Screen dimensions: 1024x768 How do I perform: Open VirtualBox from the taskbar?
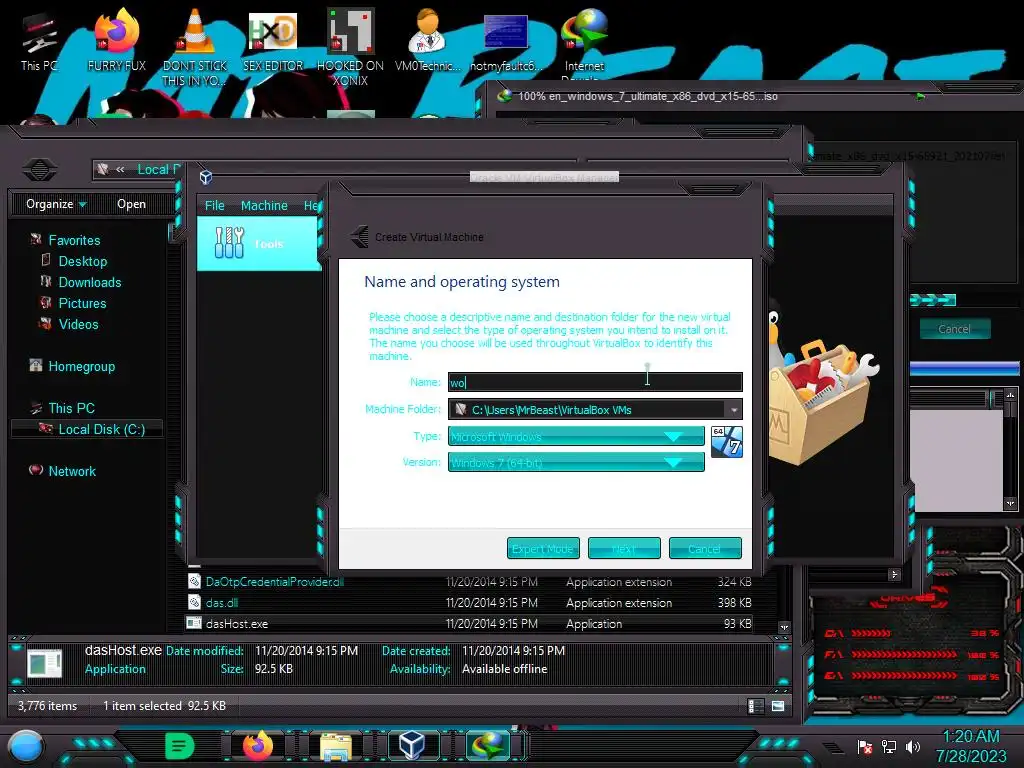pyautogui.click(x=412, y=745)
